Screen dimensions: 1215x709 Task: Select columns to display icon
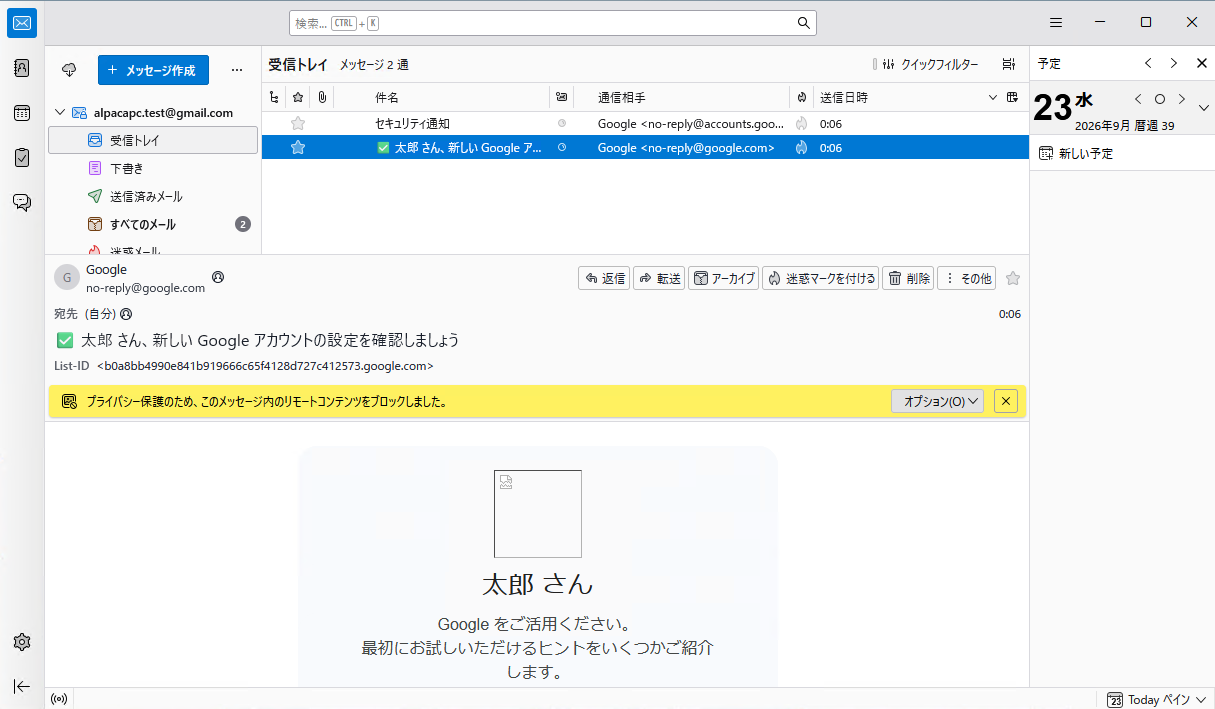coord(1012,97)
